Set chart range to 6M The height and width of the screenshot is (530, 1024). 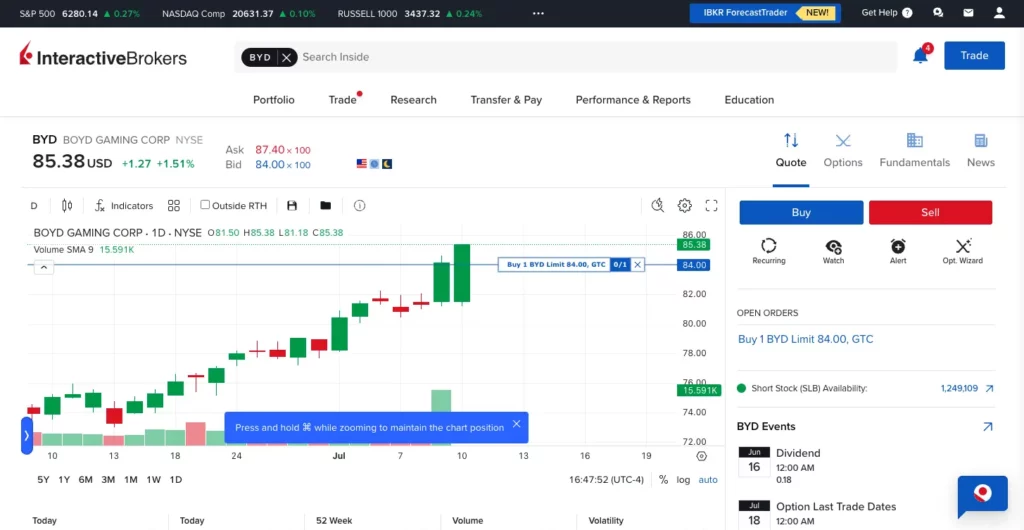[86, 480]
